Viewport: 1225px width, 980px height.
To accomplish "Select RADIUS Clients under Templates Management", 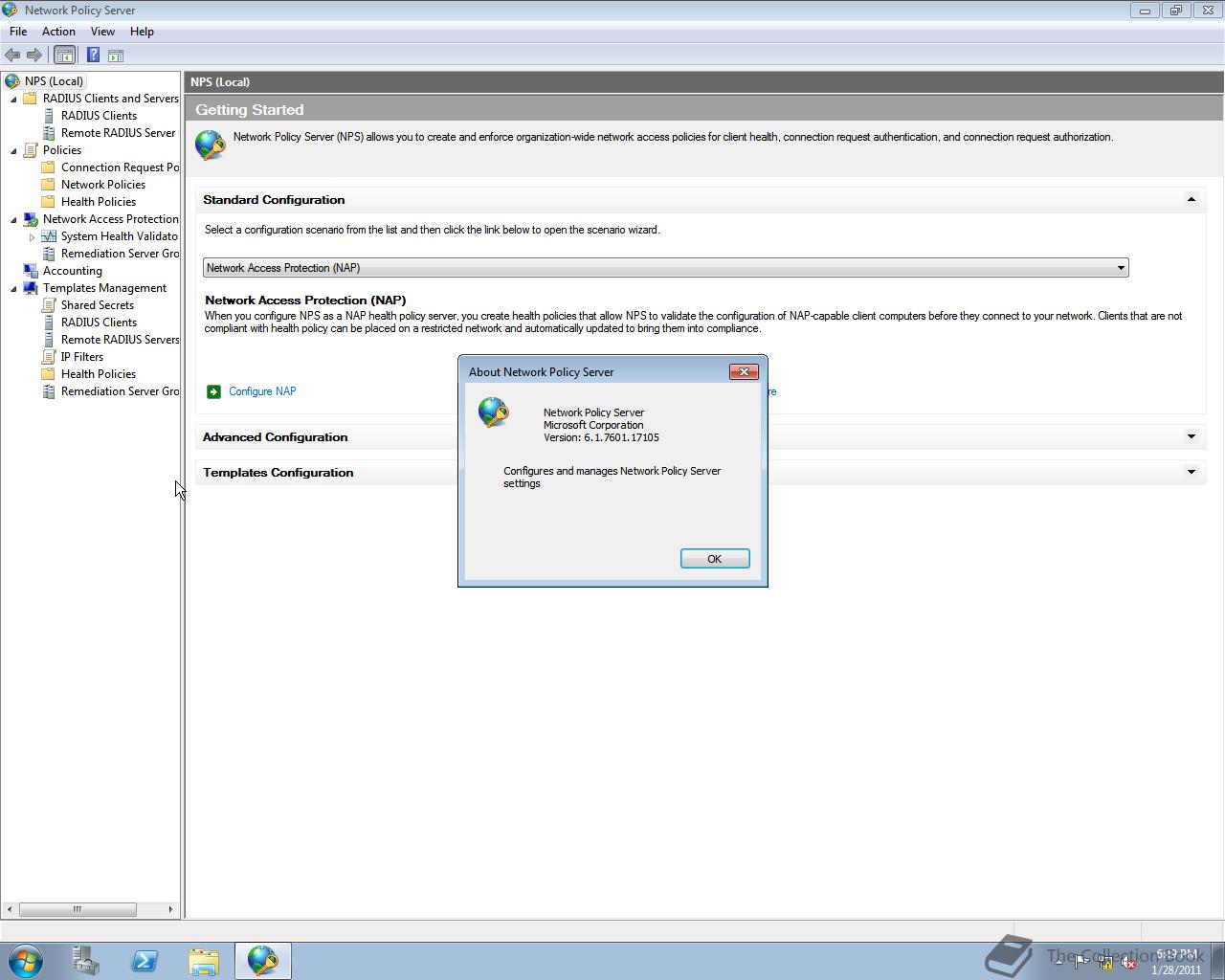I will coord(99,323).
